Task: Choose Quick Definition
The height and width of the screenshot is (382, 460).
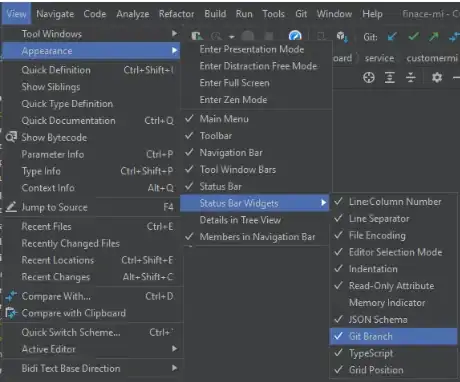Action: point(91,70)
